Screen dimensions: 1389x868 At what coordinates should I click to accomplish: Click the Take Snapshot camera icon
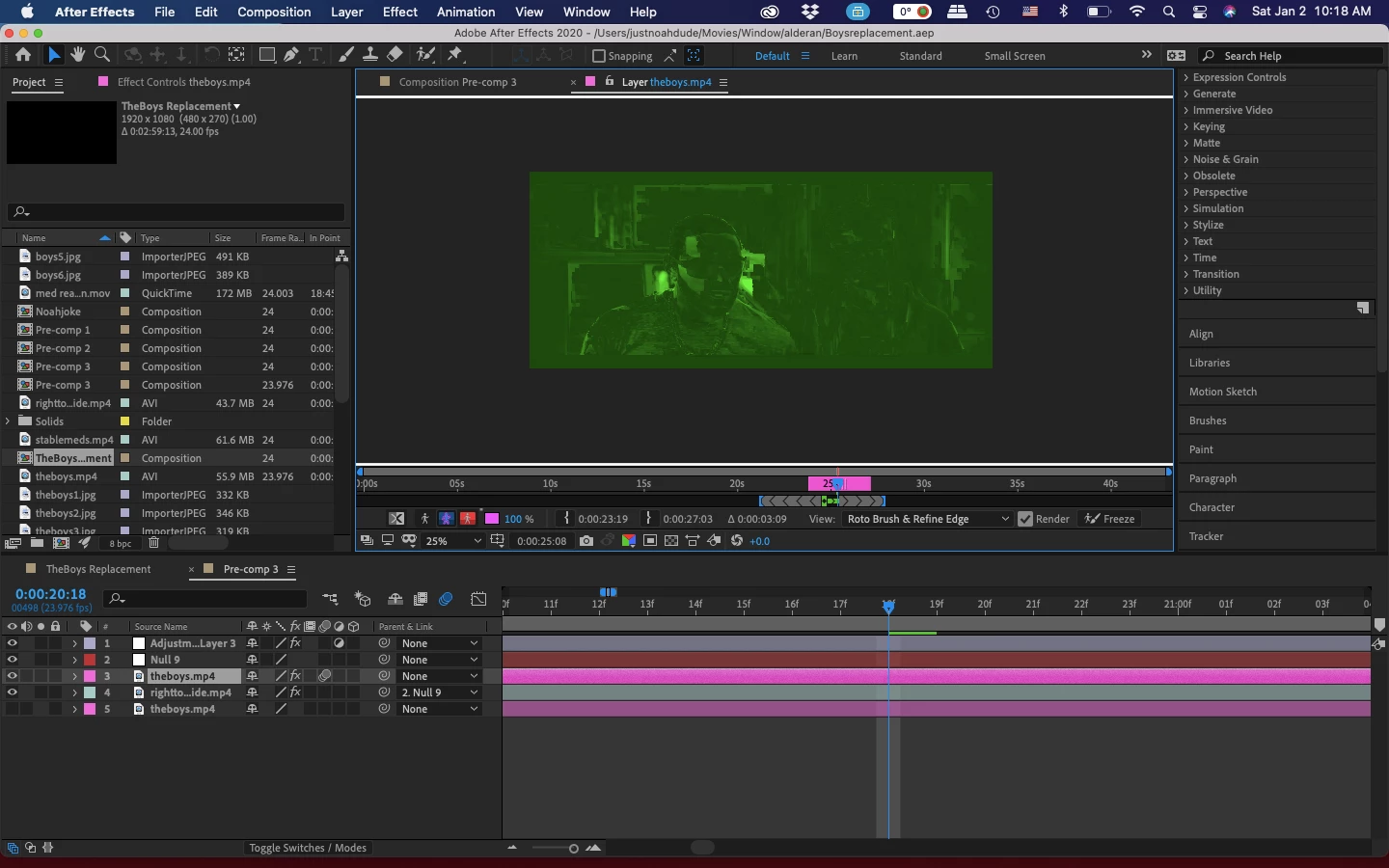[x=586, y=541]
